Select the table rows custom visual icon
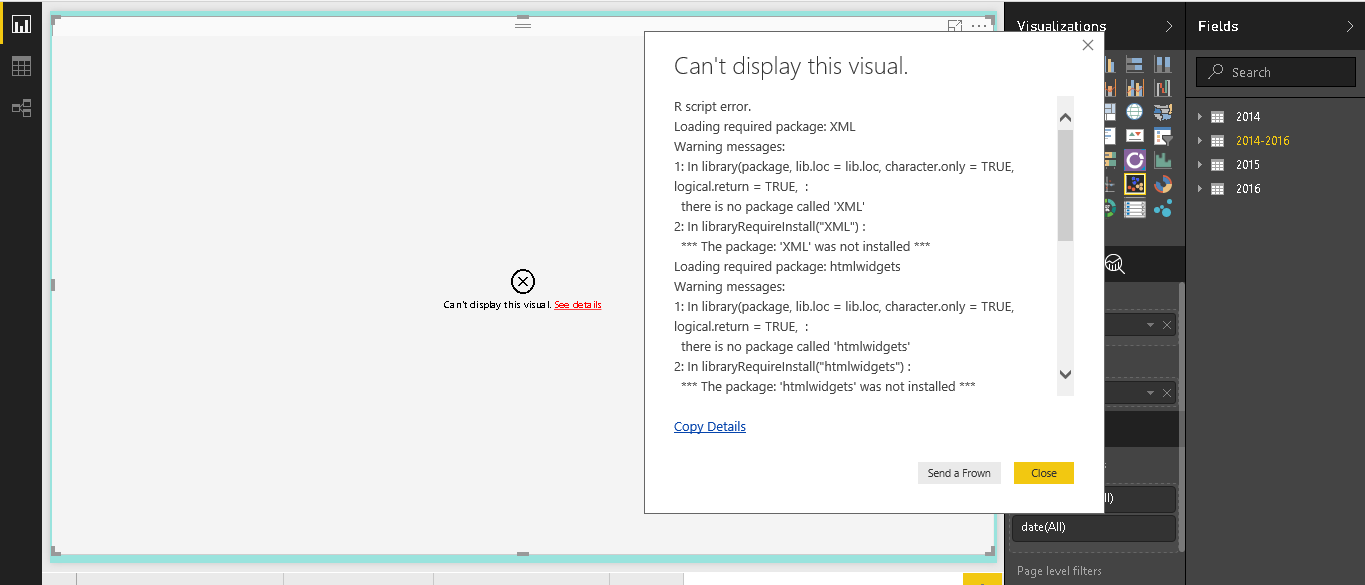Screen dimensions: 1365x585 point(1134,209)
